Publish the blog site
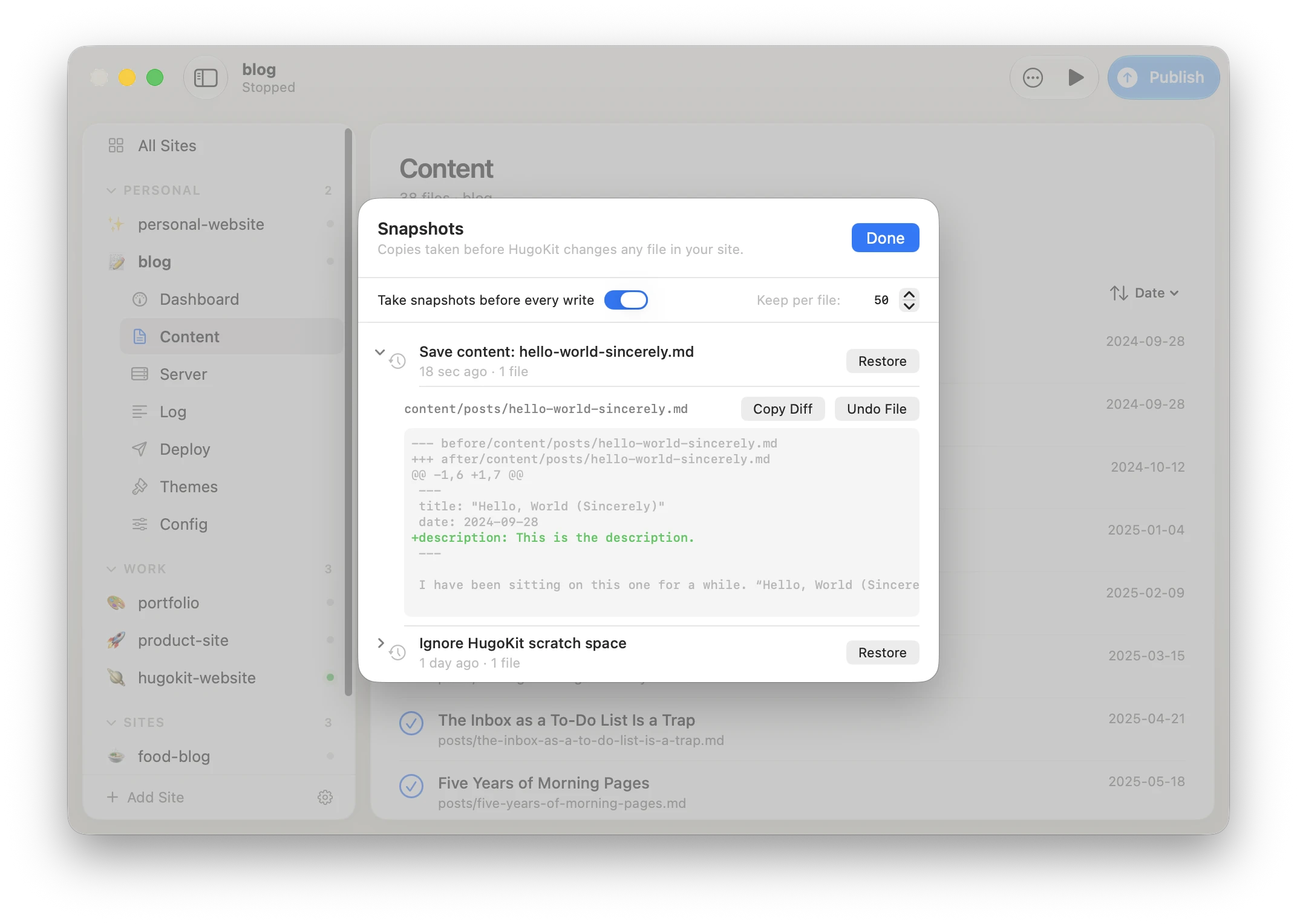 pos(1163,77)
